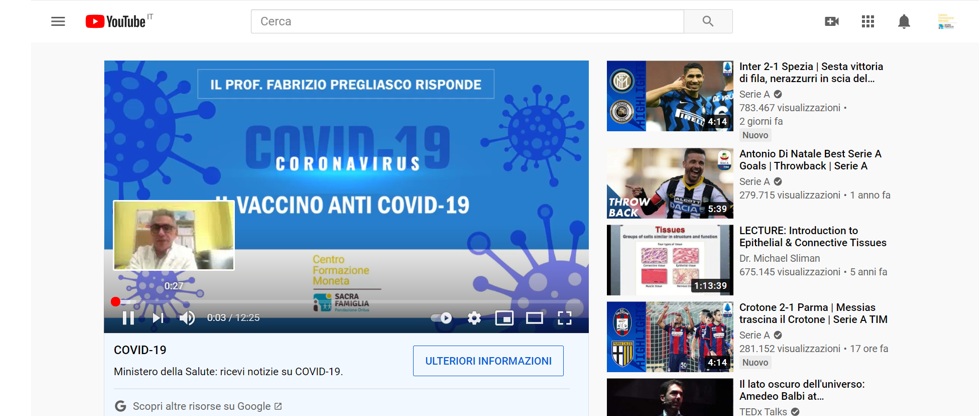Pause the video playback
Image resolution: width=979 pixels, height=416 pixels.
128,318
